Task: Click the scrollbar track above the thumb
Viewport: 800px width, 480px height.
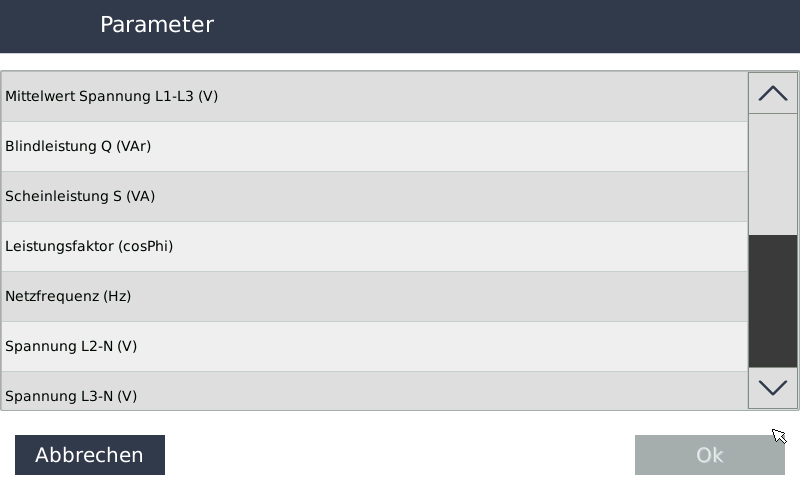Action: click(773, 174)
